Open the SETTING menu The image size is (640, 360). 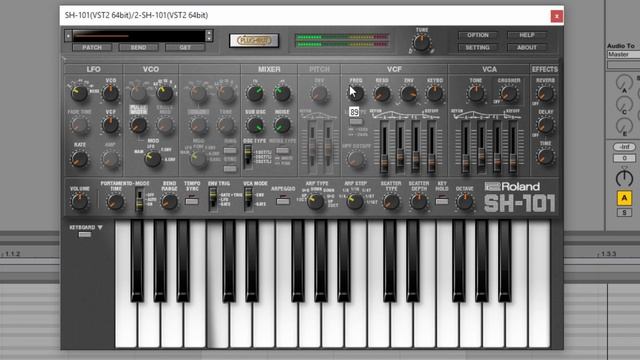pyautogui.click(x=478, y=48)
